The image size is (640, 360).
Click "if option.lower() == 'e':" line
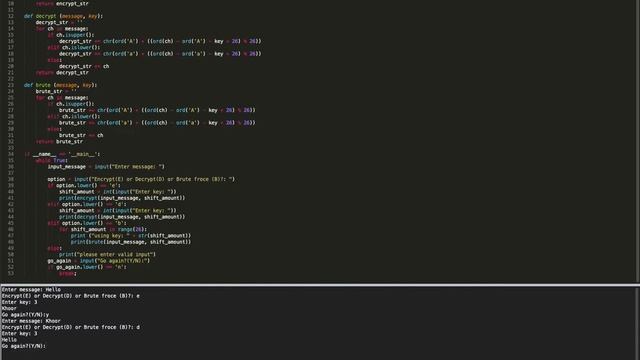(84, 185)
